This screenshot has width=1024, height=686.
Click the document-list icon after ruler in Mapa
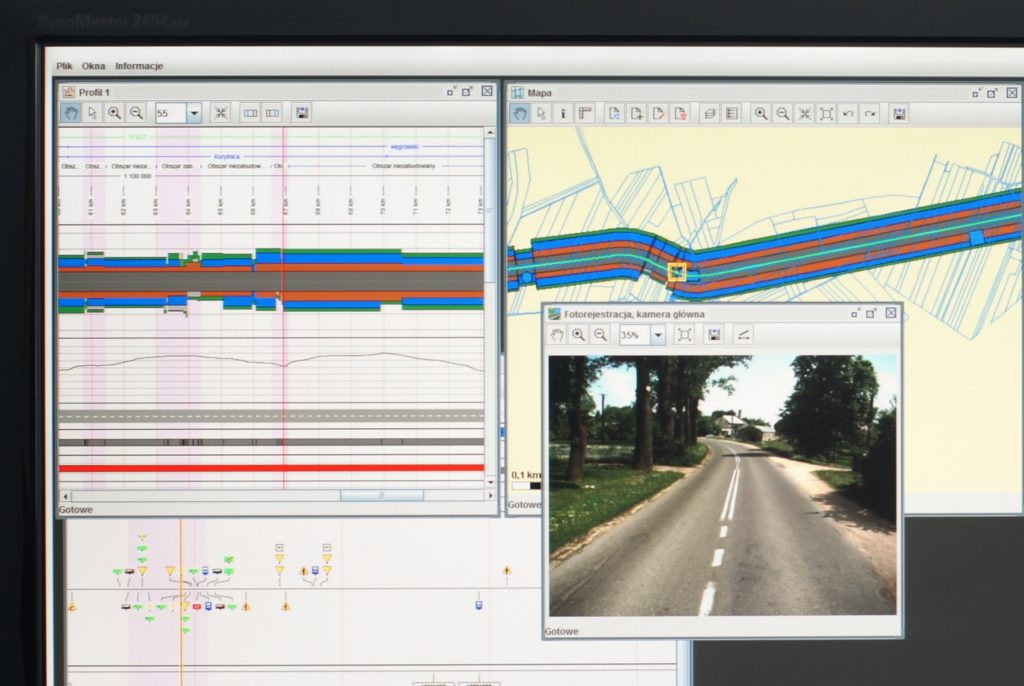click(x=614, y=114)
